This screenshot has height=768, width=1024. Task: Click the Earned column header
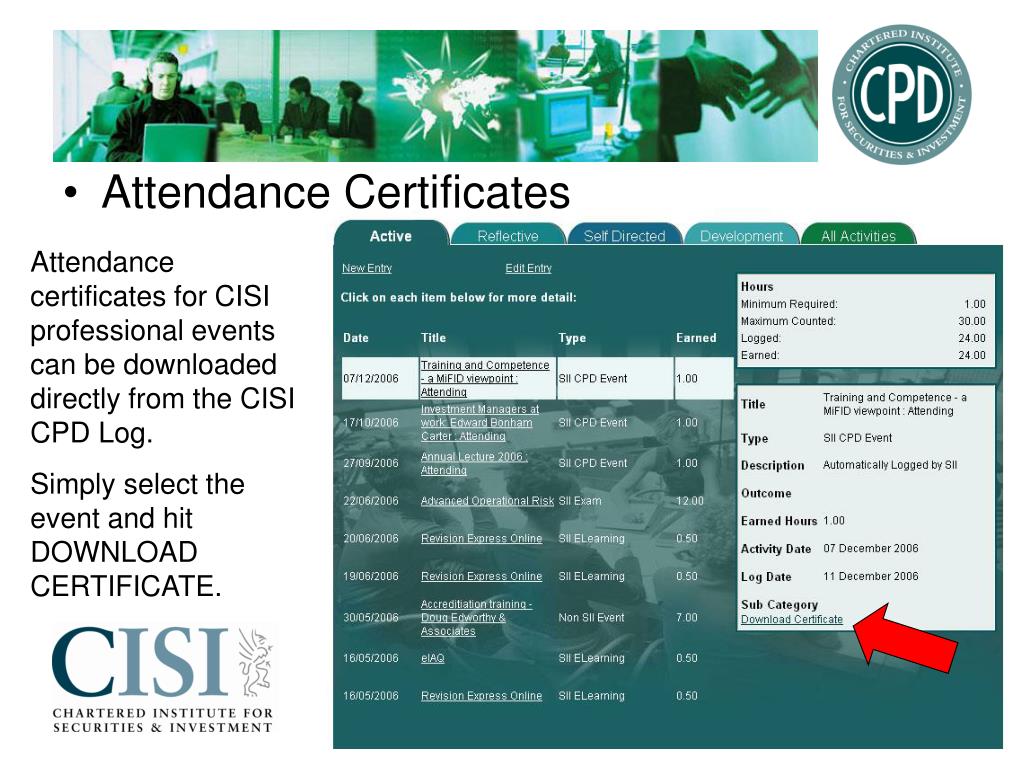coord(696,338)
